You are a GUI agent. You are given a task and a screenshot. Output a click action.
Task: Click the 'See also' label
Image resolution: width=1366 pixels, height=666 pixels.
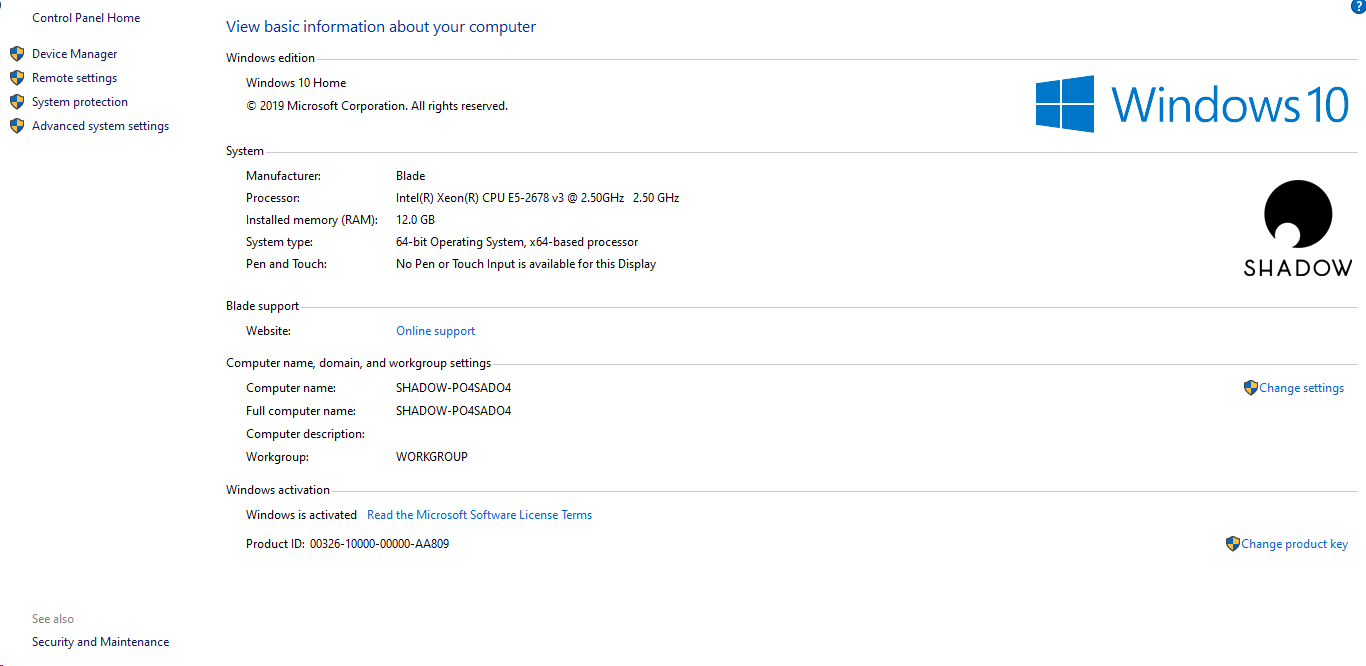point(53,619)
